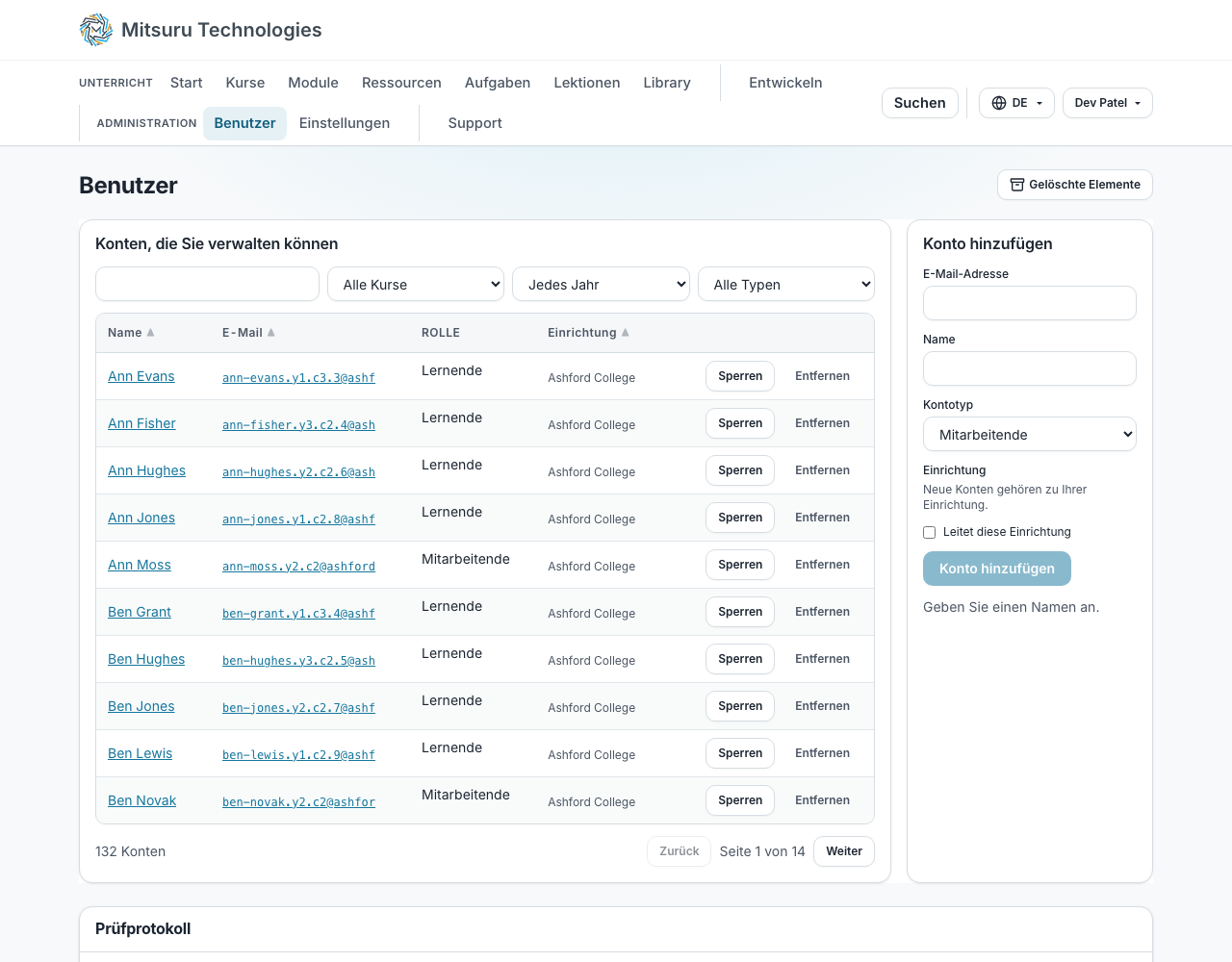The width and height of the screenshot is (1232, 962).
Task: Click Sperren for Ann Fisher
Action: (x=740, y=423)
